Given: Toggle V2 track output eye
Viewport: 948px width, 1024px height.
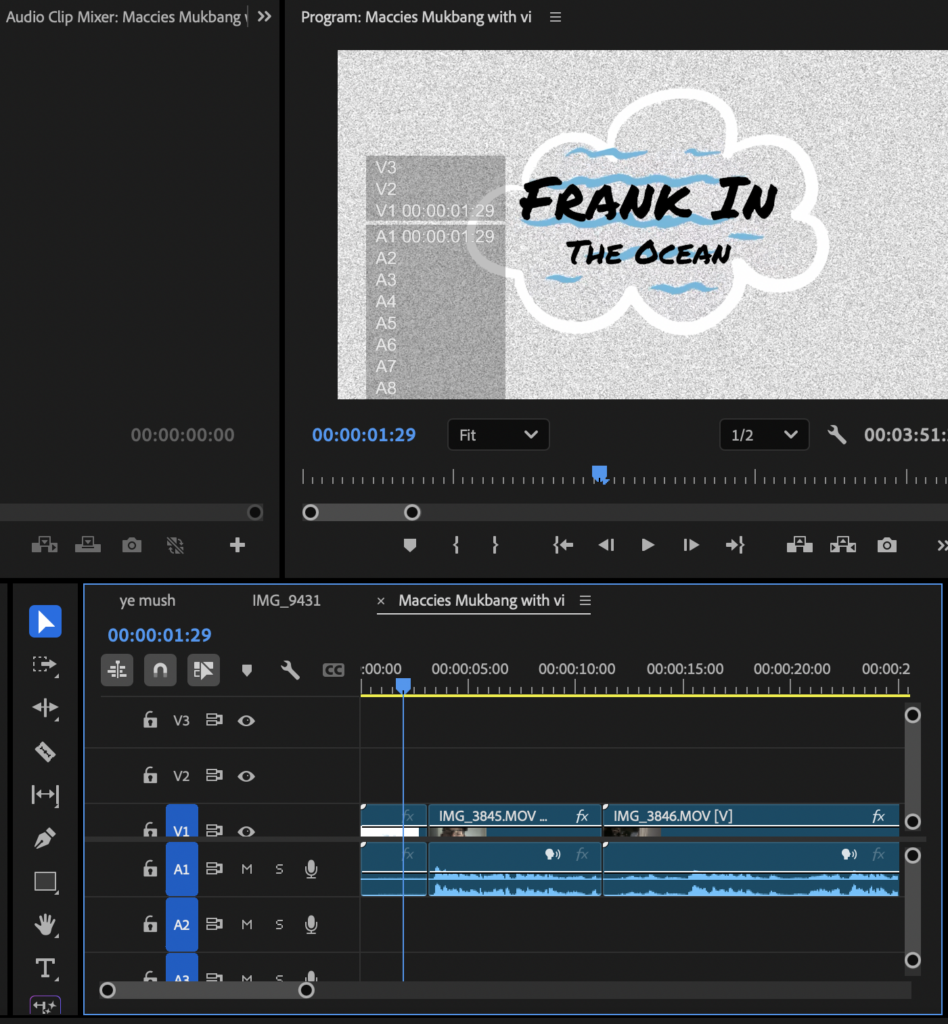Looking at the screenshot, I should (x=246, y=776).
